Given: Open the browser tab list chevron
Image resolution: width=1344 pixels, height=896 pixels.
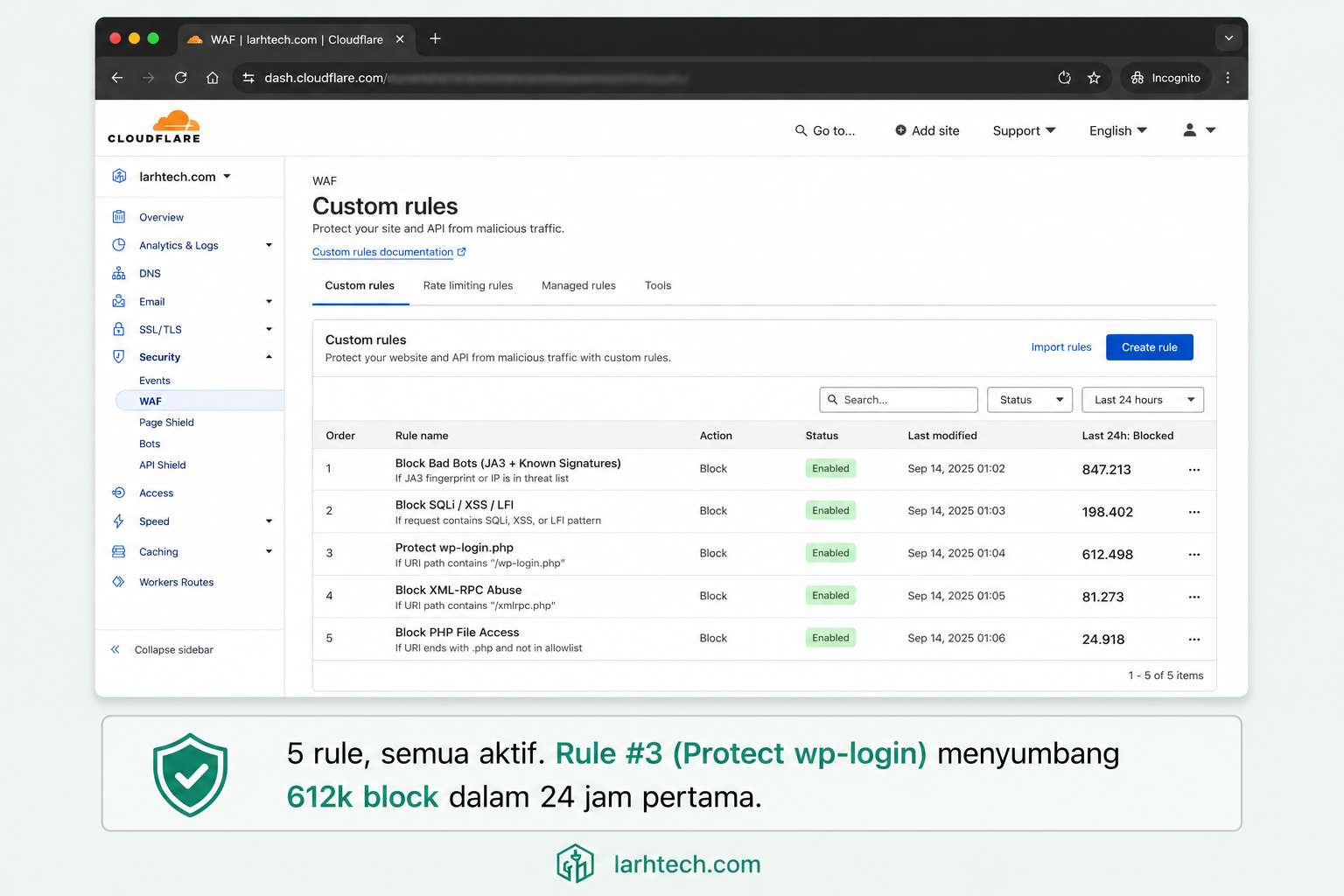Looking at the screenshot, I should click(x=1228, y=38).
